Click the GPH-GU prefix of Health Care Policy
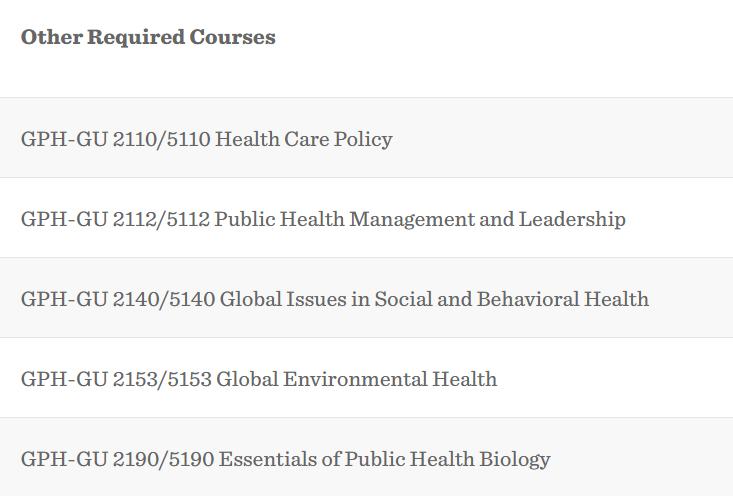733x496 pixels. tap(64, 139)
